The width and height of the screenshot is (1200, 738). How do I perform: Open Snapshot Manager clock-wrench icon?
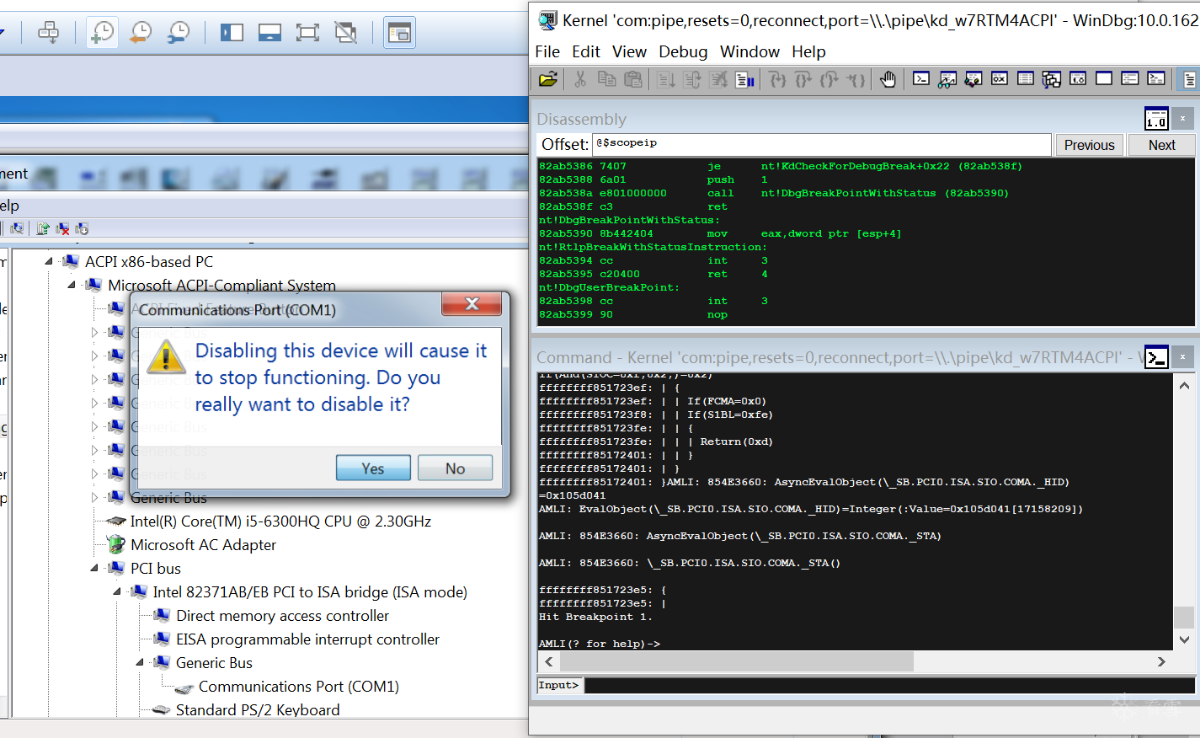pyautogui.click(x=178, y=32)
